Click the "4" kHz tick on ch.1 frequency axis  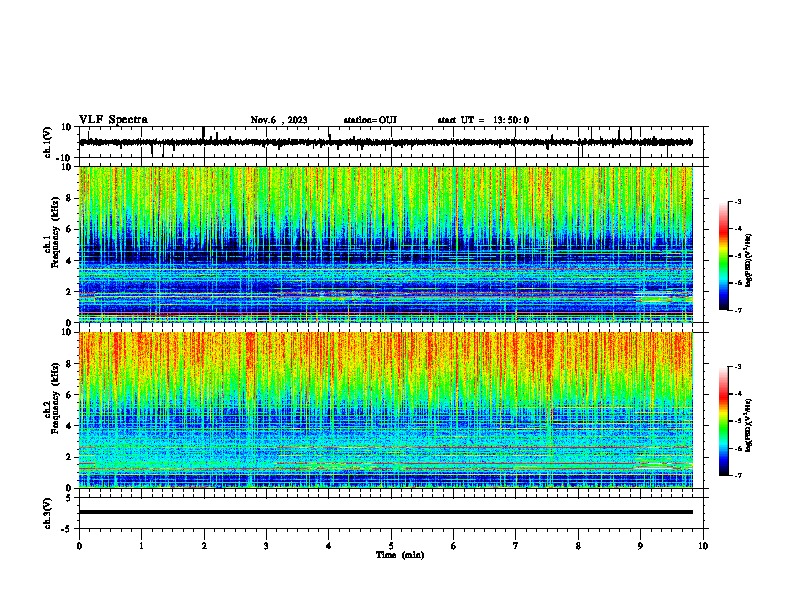click(x=69, y=261)
